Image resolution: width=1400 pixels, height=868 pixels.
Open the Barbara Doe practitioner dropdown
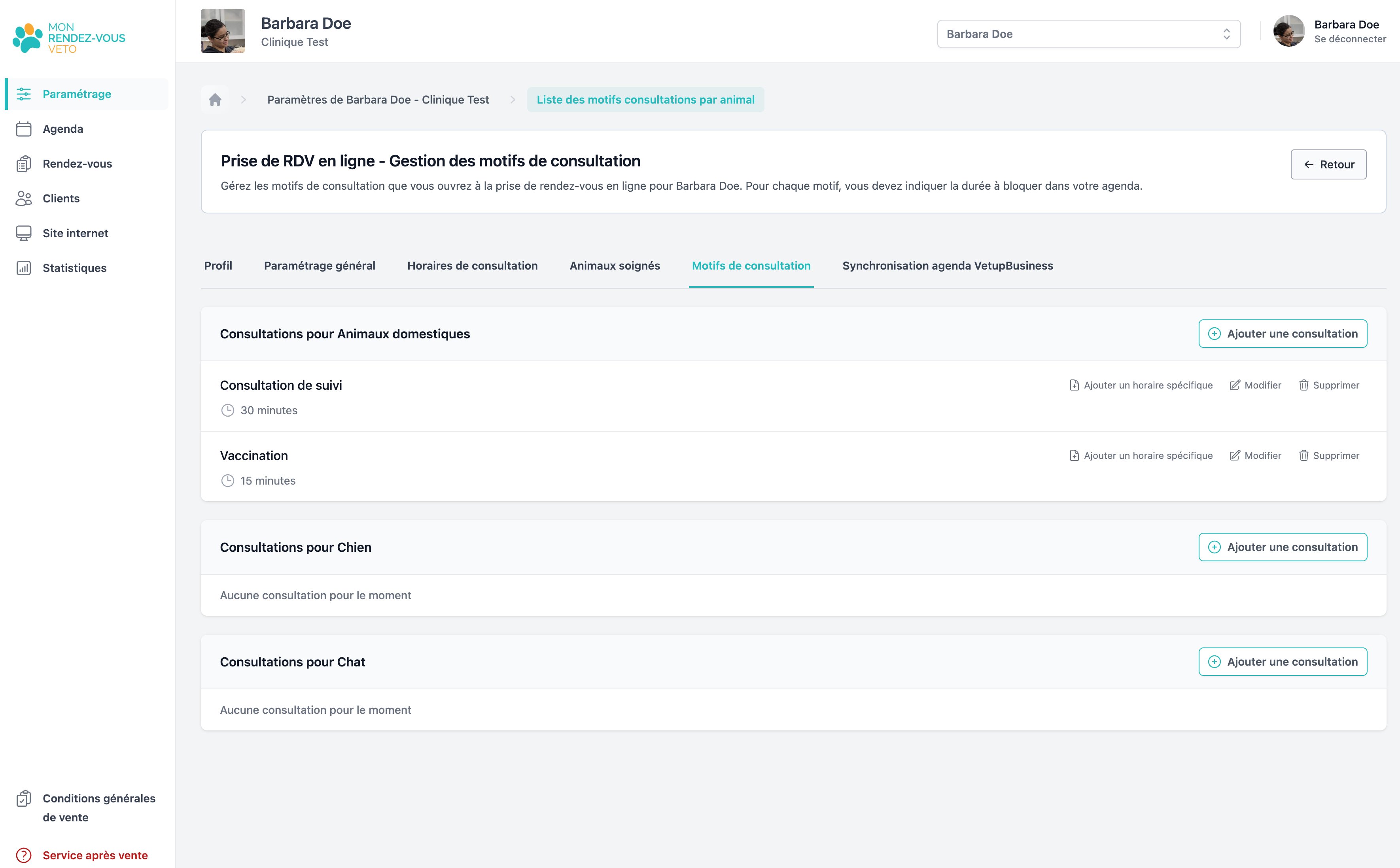coord(1088,34)
